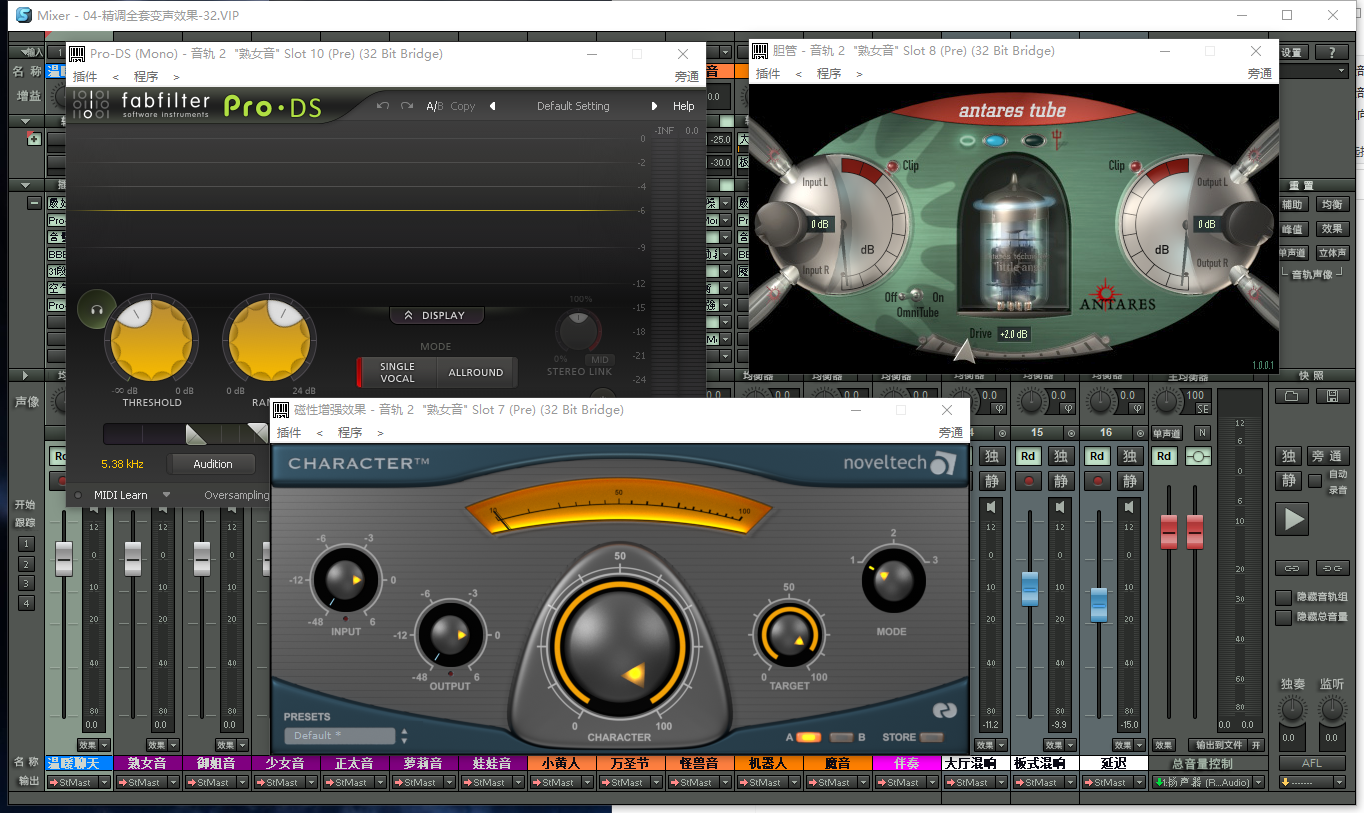1364x813 pixels.
Task: Tick the 隐藏总音量 checkbox
Action: point(1284,617)
